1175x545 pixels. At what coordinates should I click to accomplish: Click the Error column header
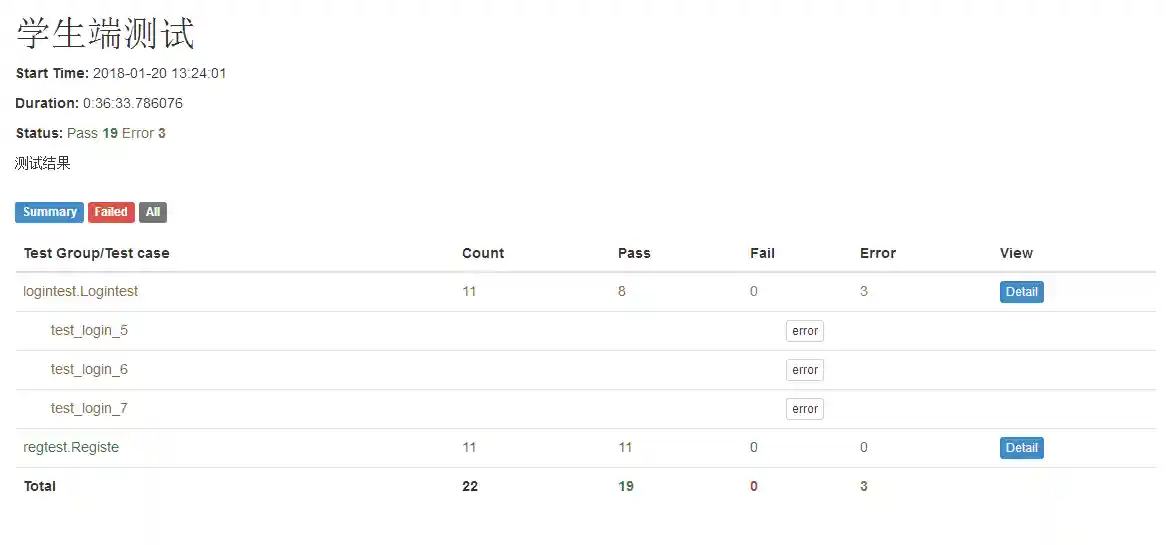[878, 254]
